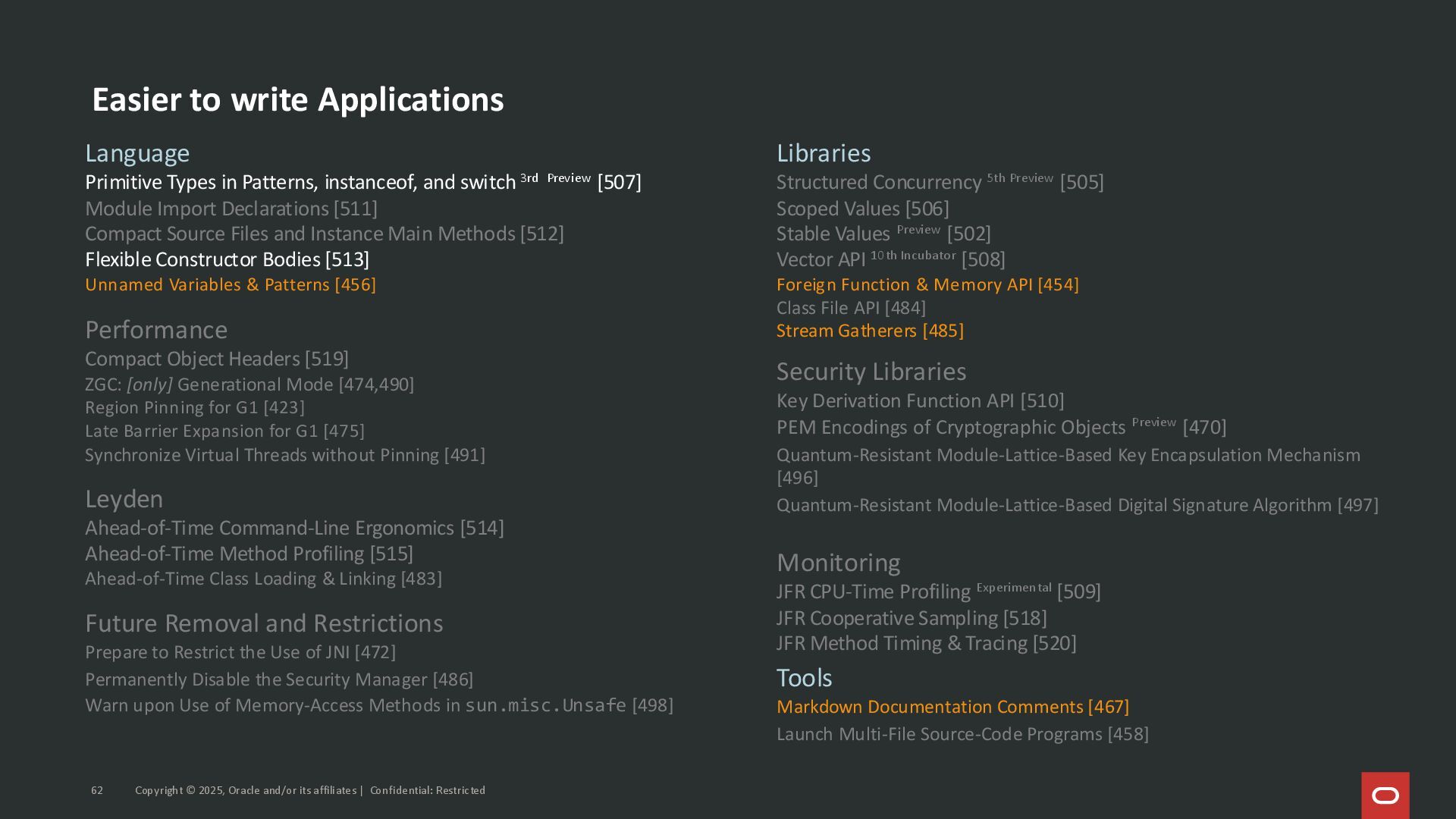
Task: Click Stream Gatherers [485] entry
Action: coord(870,331)
